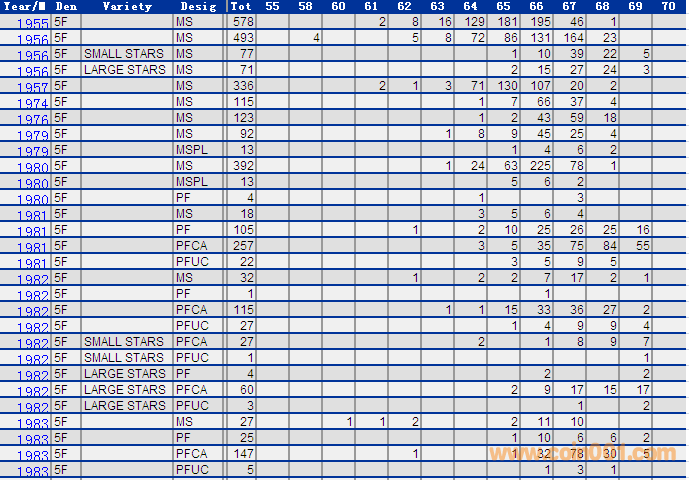689x480 pixels.
Task: Open 1956 link in SMALL STARS row
Action: 33,56
